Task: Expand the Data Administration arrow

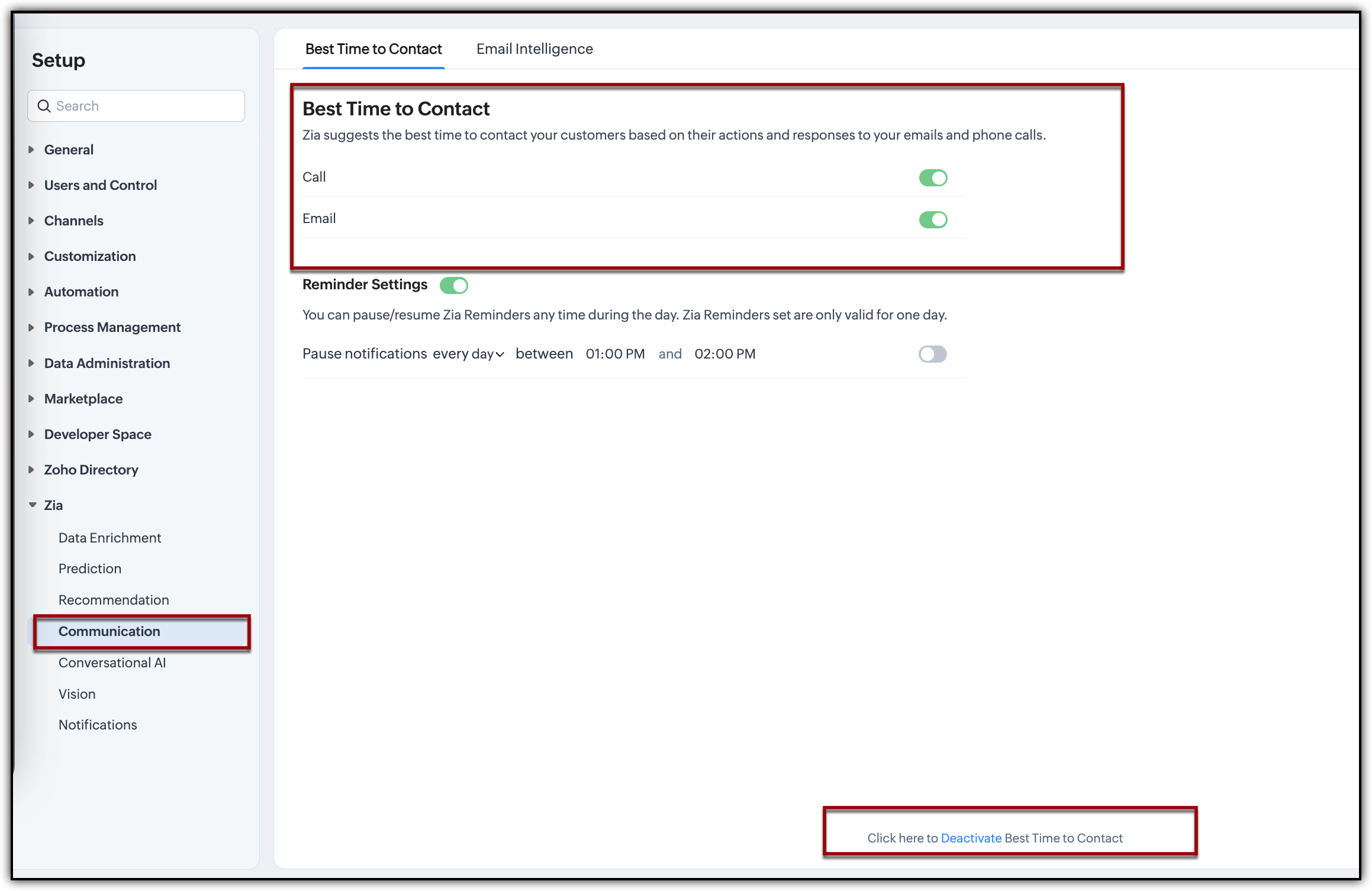Action: tap(31, 363)
